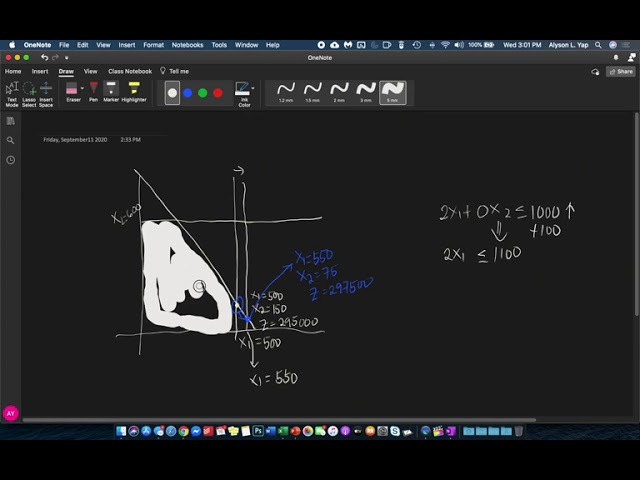Click the vertical scrollbar on right edge
The image size is (640, 480).
tap(637, 214)
